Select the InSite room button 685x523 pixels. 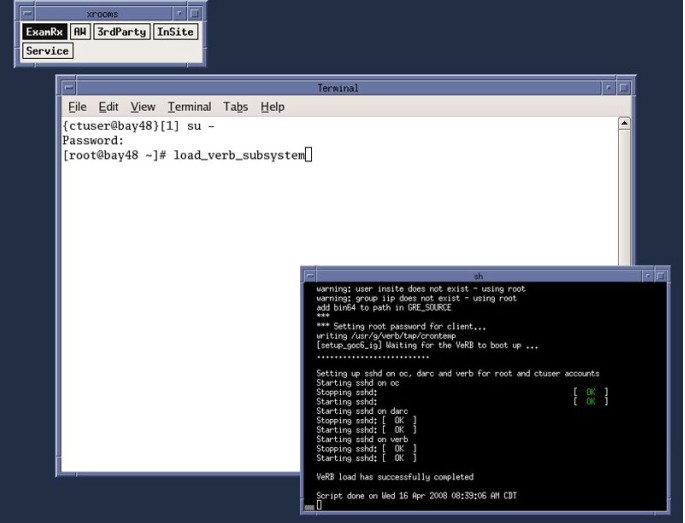pos(175,32)
